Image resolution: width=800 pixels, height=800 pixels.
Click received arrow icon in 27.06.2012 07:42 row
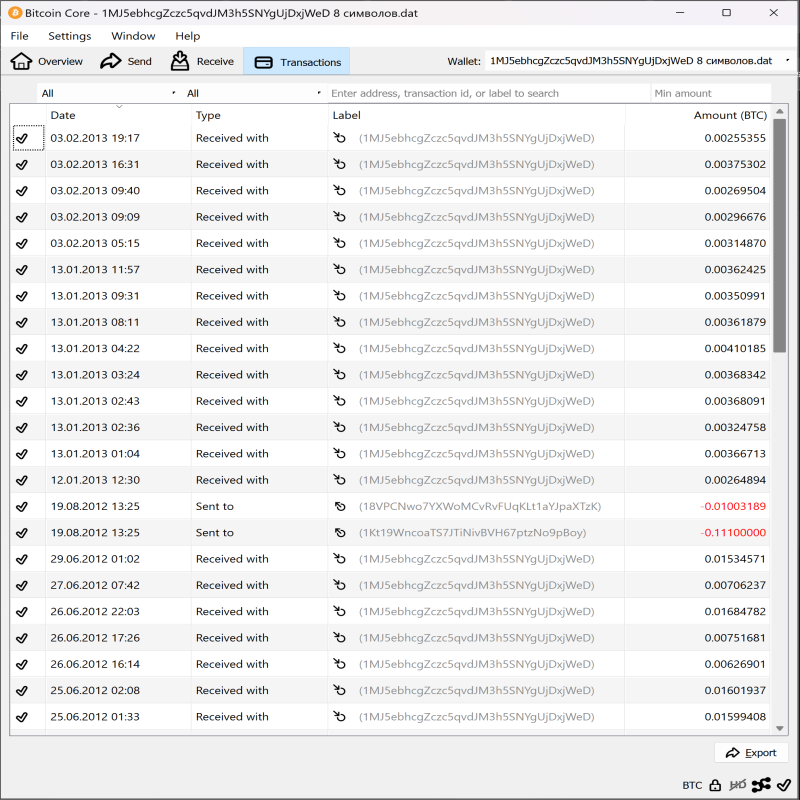[x=340, y=585]
